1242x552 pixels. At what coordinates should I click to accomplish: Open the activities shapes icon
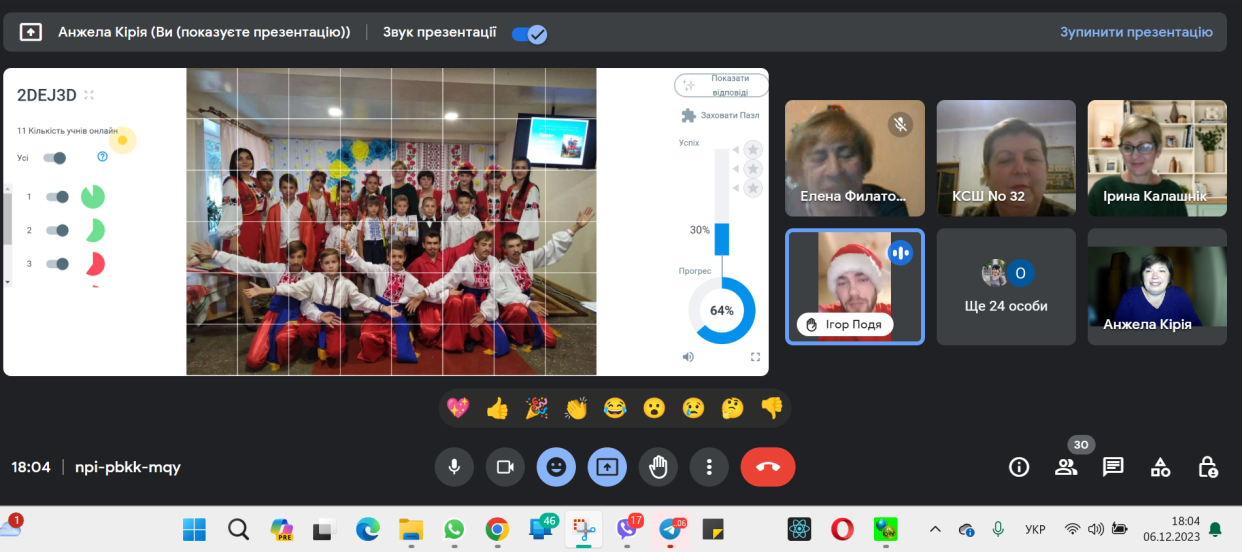pyautogui.click(x=1160, y=467)
